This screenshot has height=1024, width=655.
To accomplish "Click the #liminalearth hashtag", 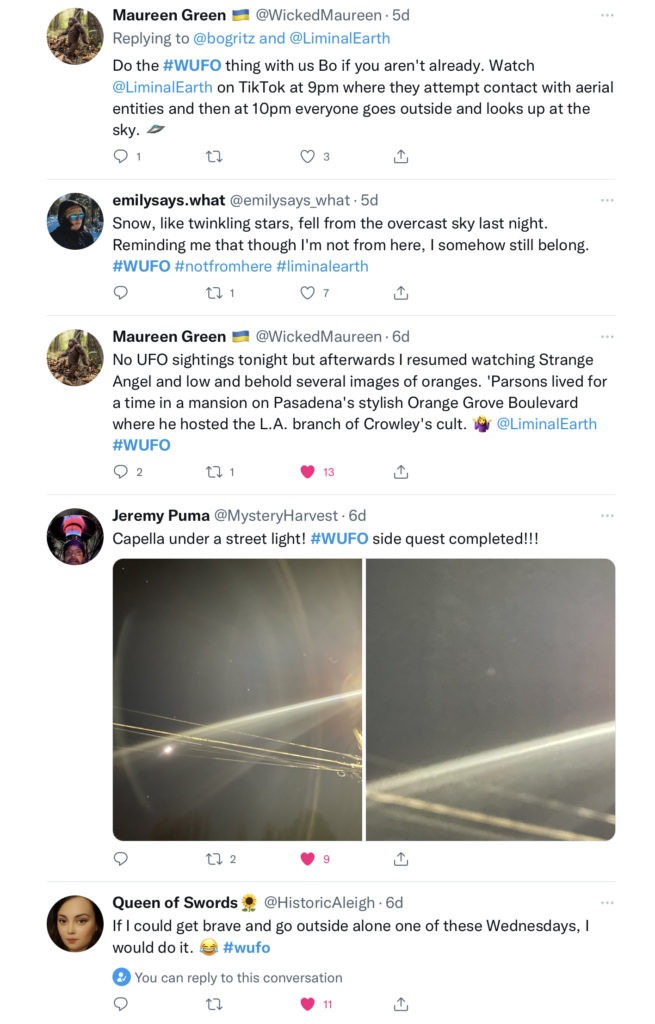I will pyautogui.click(x=323, y=266).
